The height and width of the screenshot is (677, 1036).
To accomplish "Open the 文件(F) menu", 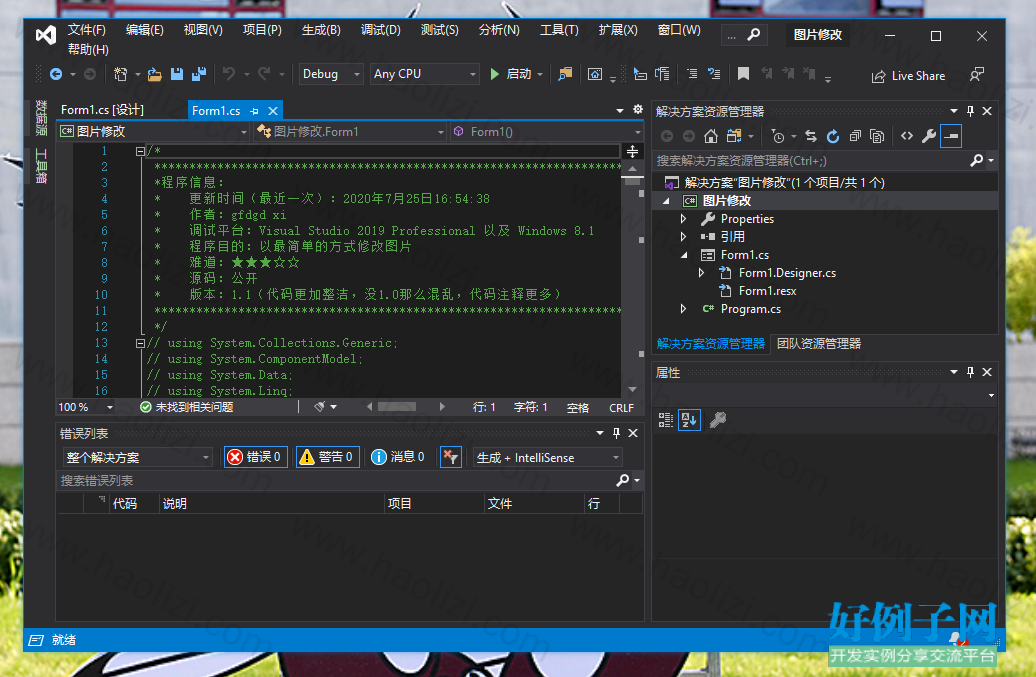I will click(87, 30).
